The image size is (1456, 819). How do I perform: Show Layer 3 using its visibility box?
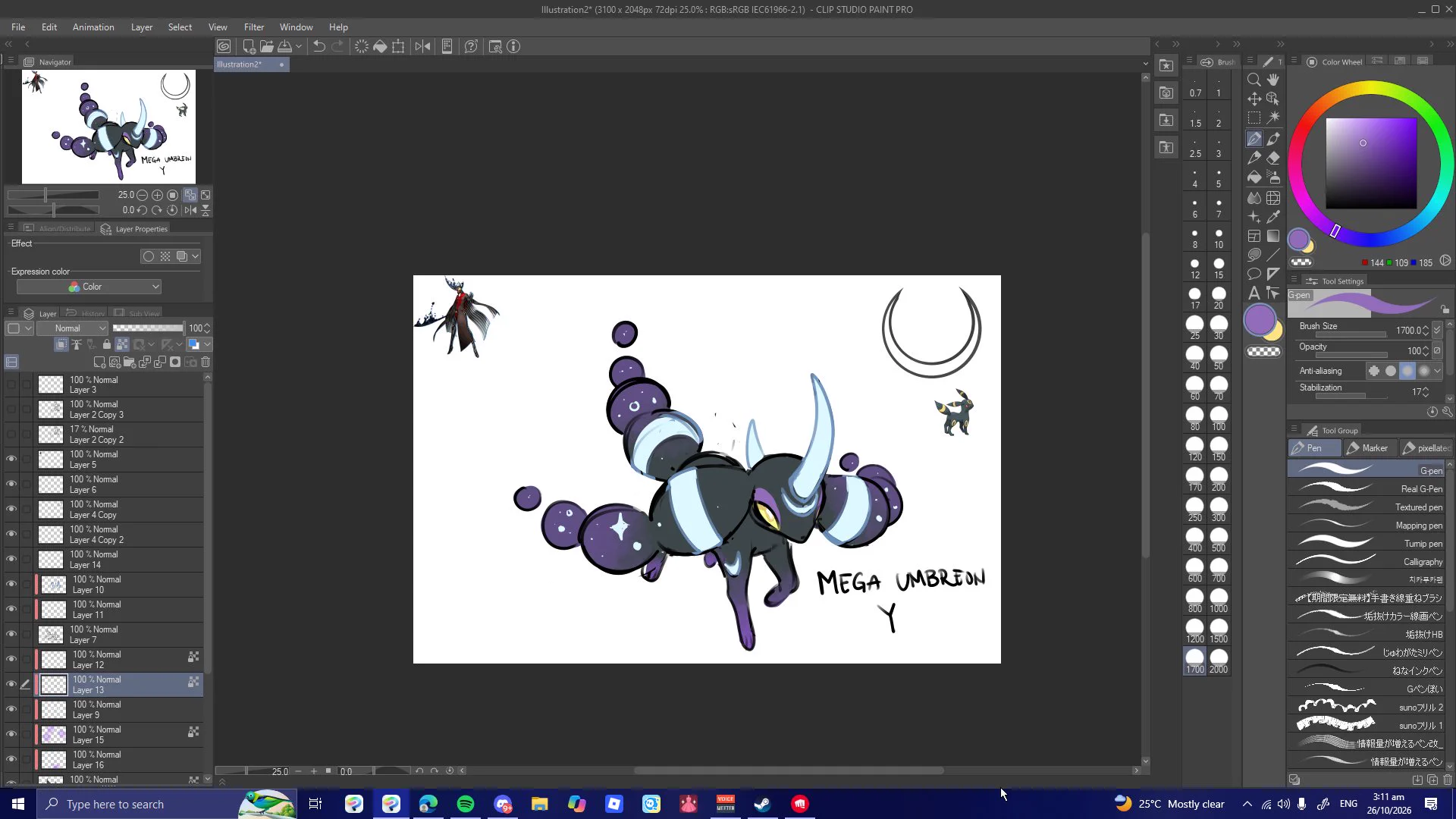11,384
